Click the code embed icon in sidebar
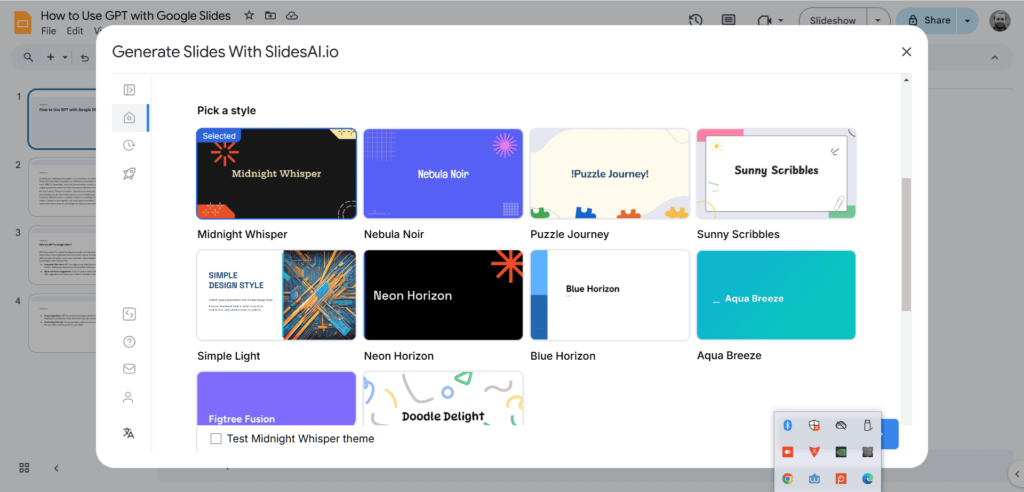 coord(129,314)
